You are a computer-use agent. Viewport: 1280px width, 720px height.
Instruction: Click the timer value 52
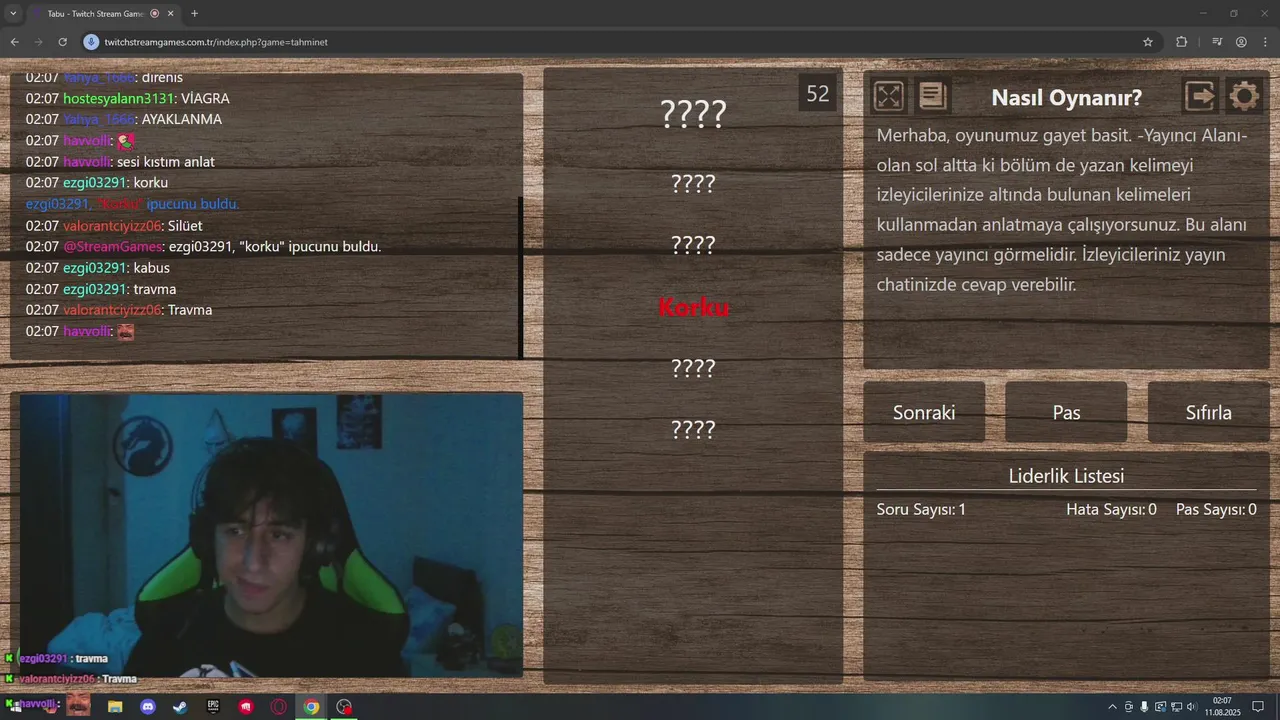point(818,94)
